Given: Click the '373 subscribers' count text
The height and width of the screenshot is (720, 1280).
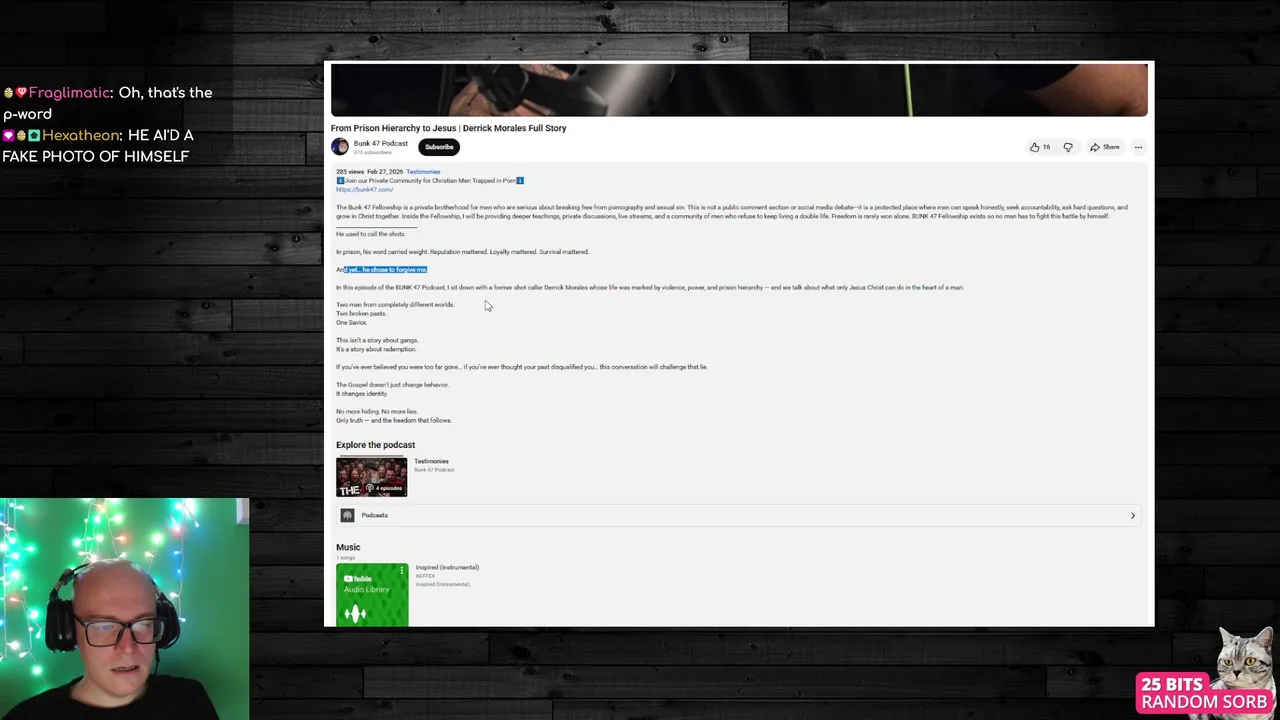Looking at the screenshot, I should pos(372,153).
